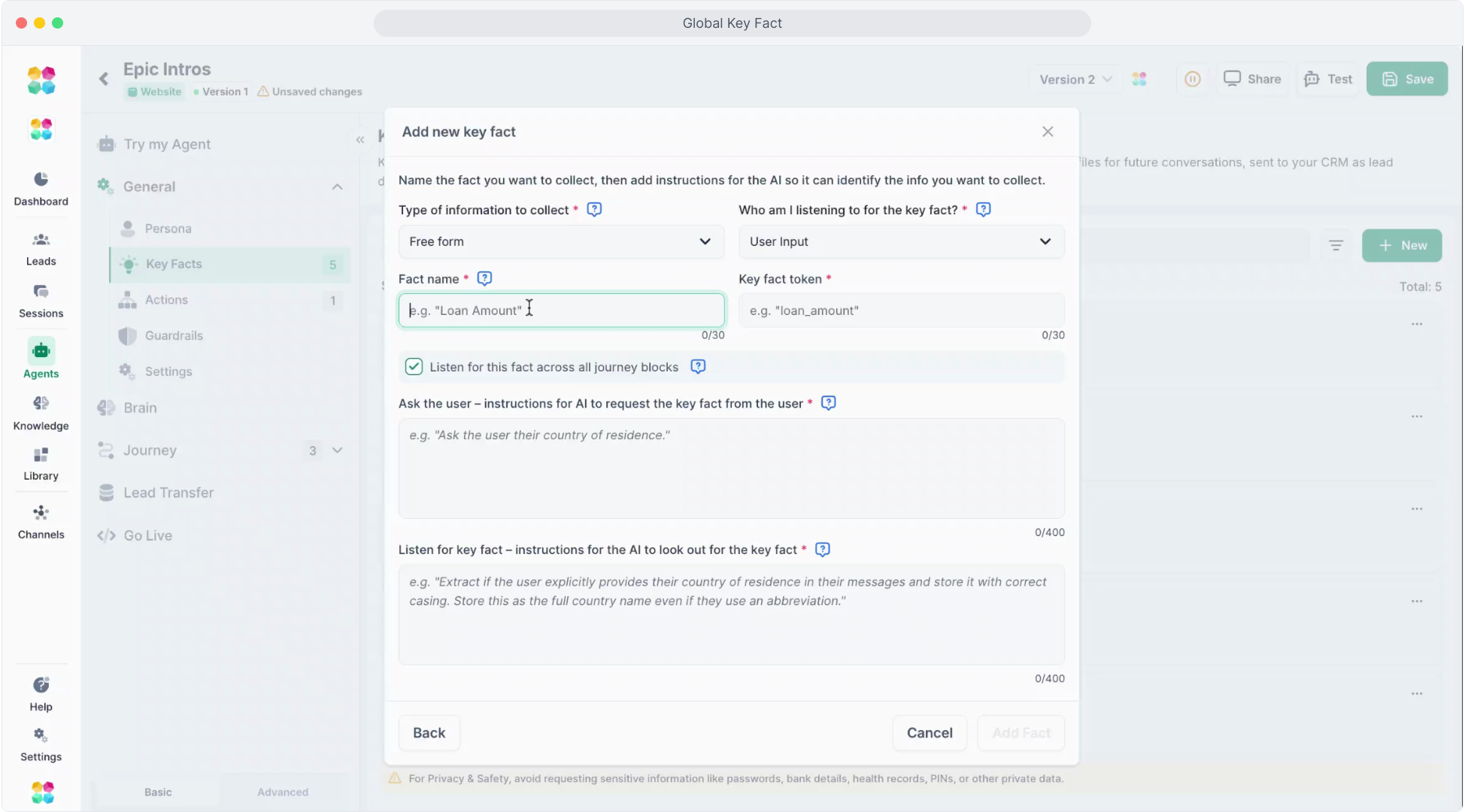Select the Basic tab

coord(158,792)
